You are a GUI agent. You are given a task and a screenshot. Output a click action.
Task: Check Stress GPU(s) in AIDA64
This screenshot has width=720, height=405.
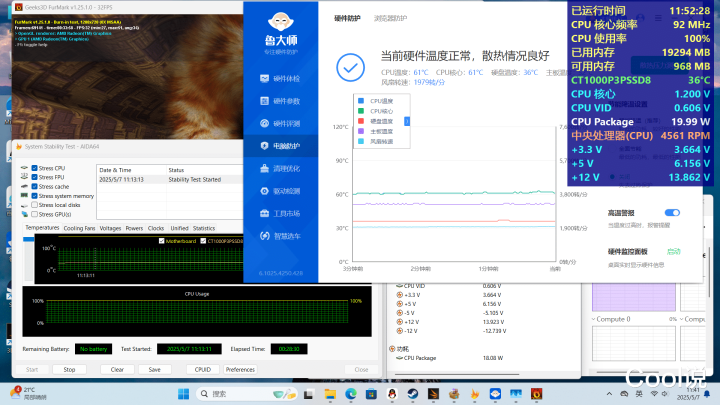click(x=34, y=214)
